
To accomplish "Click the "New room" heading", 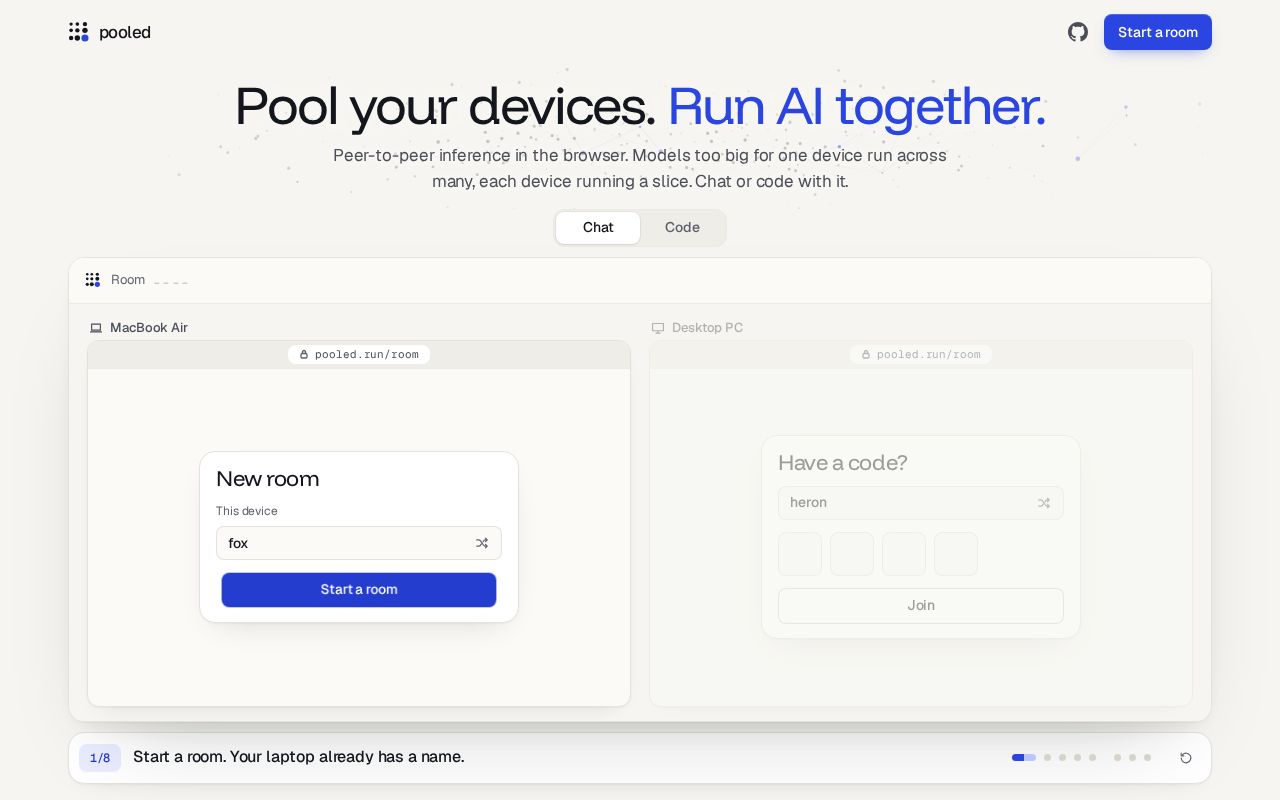I will click(268, 479).
